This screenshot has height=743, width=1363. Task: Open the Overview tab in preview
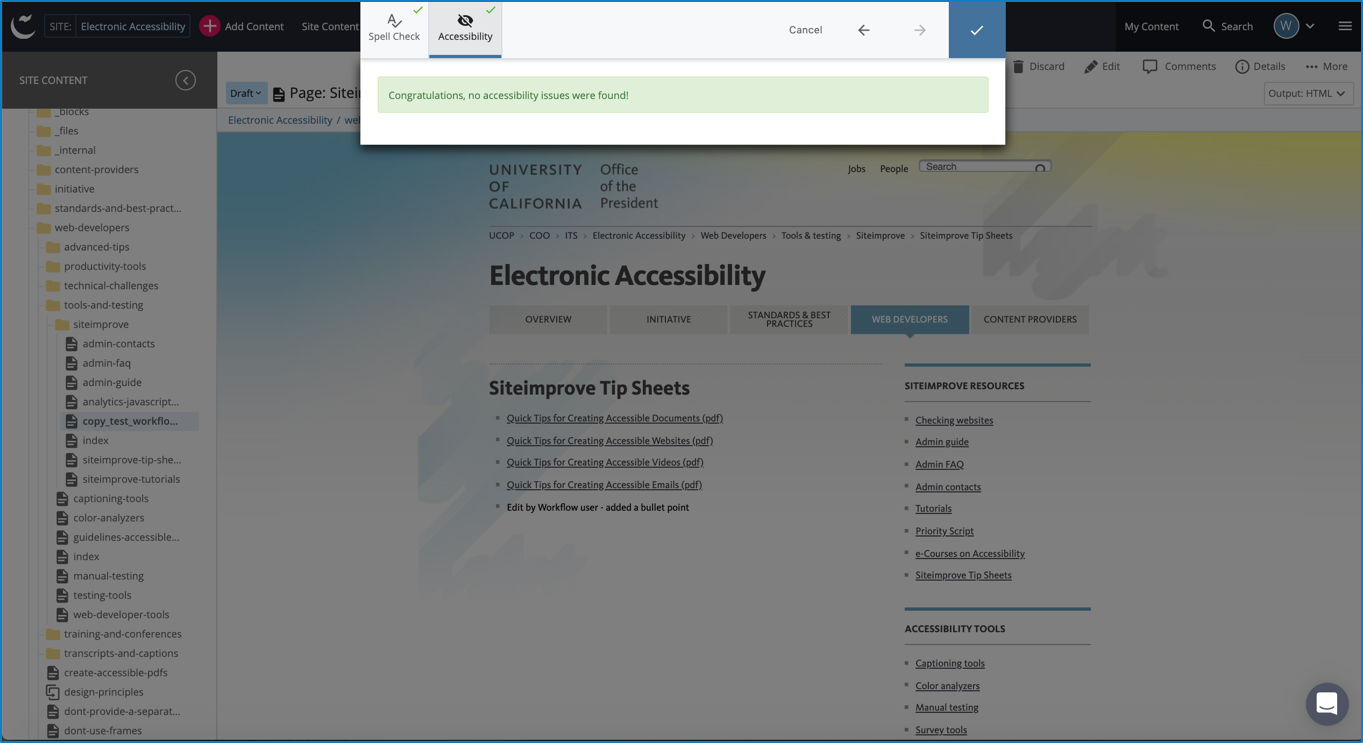pyautogui.click(x=548, y=320)
